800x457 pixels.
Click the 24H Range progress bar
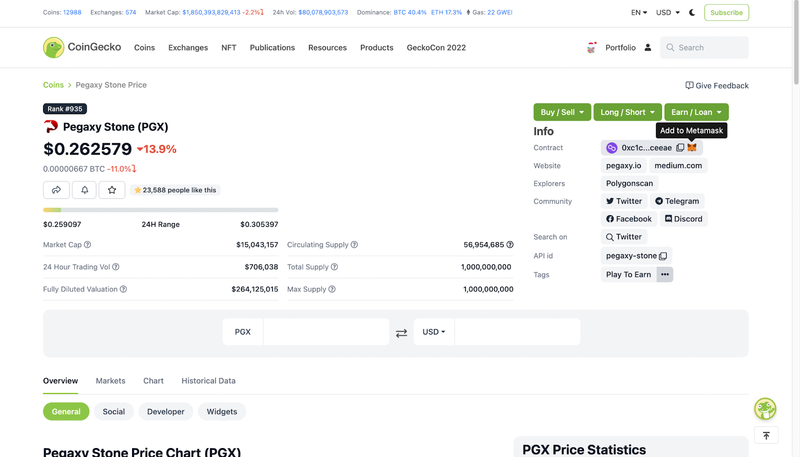(161, 210)
